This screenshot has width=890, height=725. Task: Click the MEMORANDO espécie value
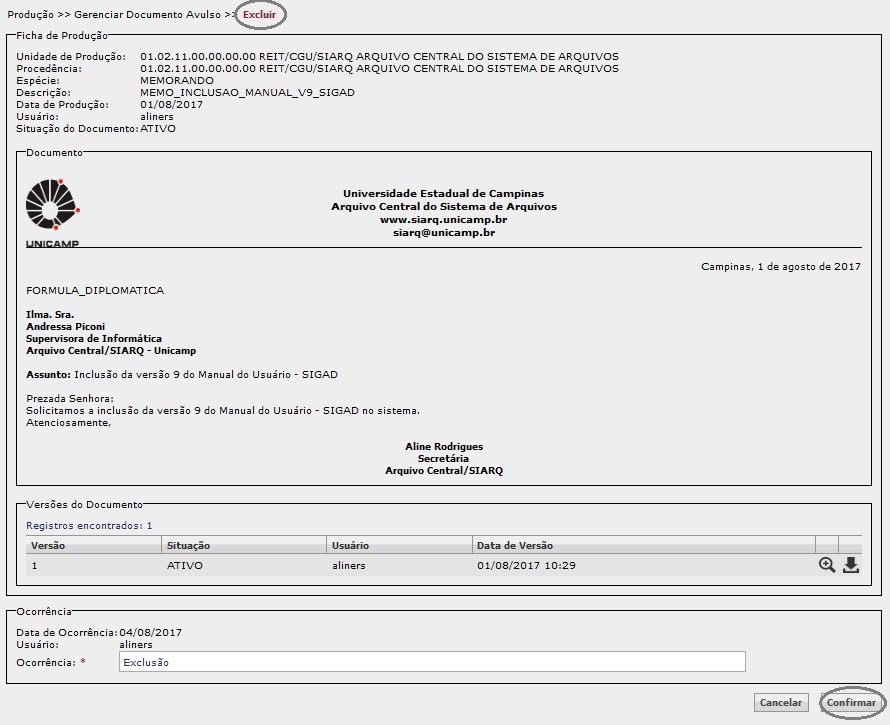[x=177, y=81]
